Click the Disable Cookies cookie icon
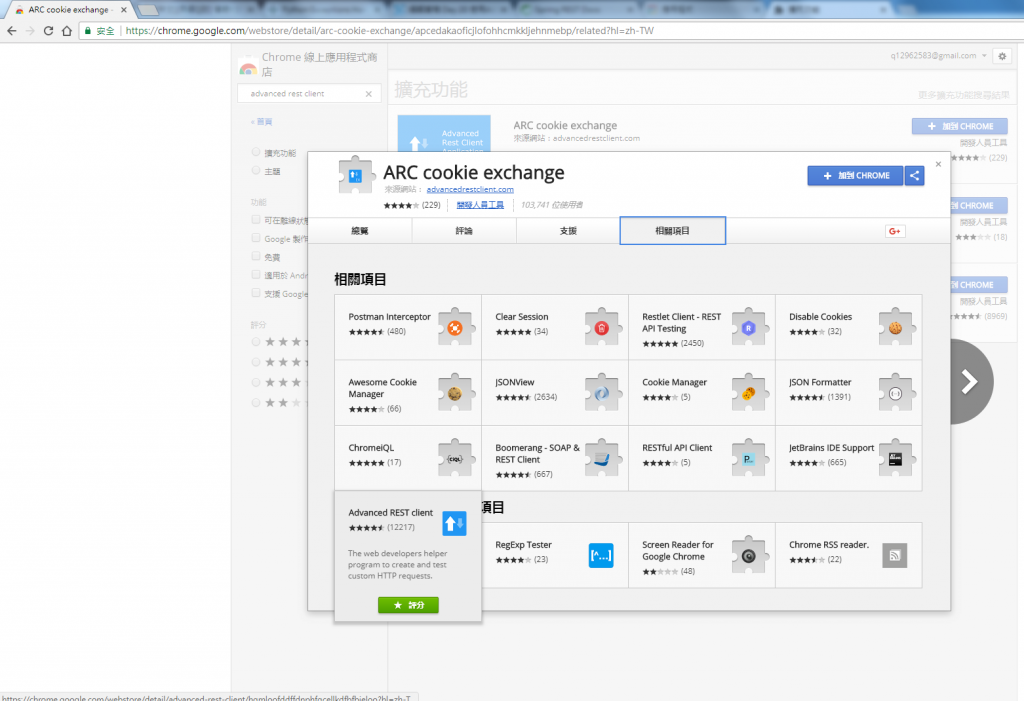This screenshot has height=701, width=1024. pos(895,327)
